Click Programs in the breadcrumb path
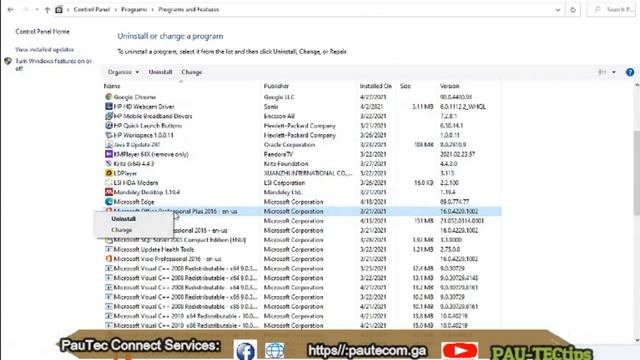The image size is (640, 360). coord(134,9)
